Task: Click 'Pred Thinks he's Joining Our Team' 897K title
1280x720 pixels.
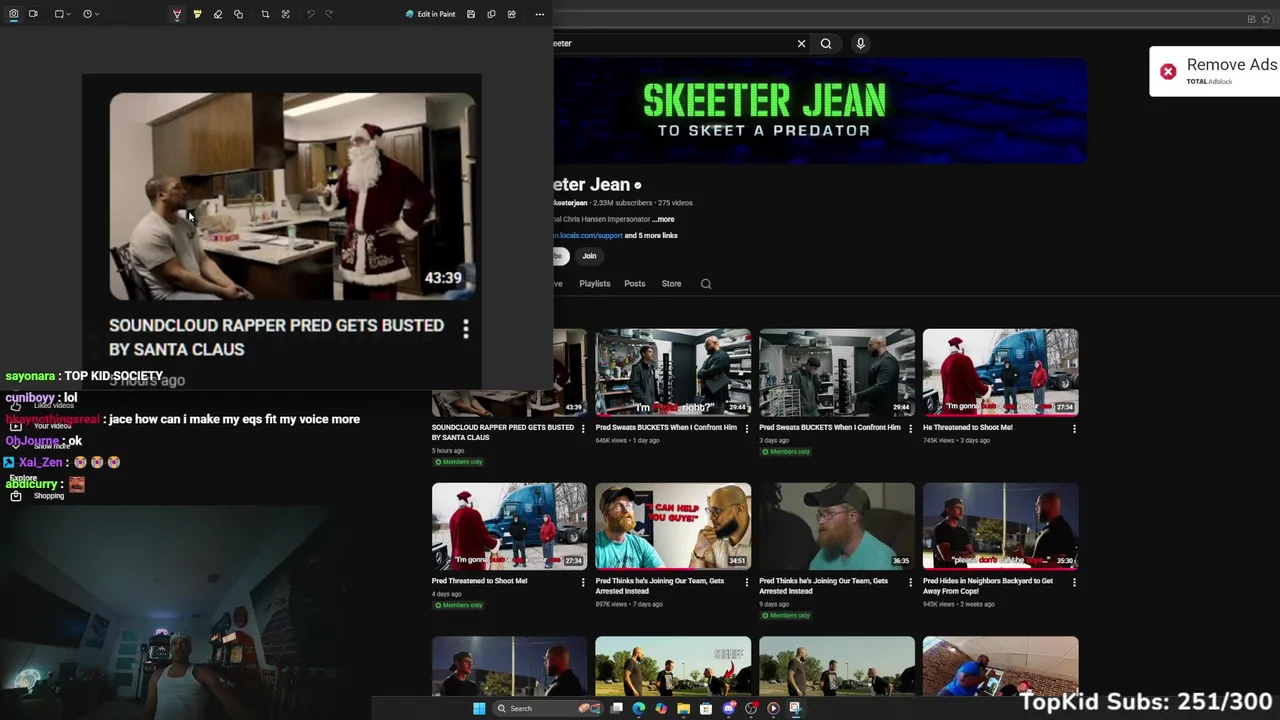Action: (x=660, y=586)
